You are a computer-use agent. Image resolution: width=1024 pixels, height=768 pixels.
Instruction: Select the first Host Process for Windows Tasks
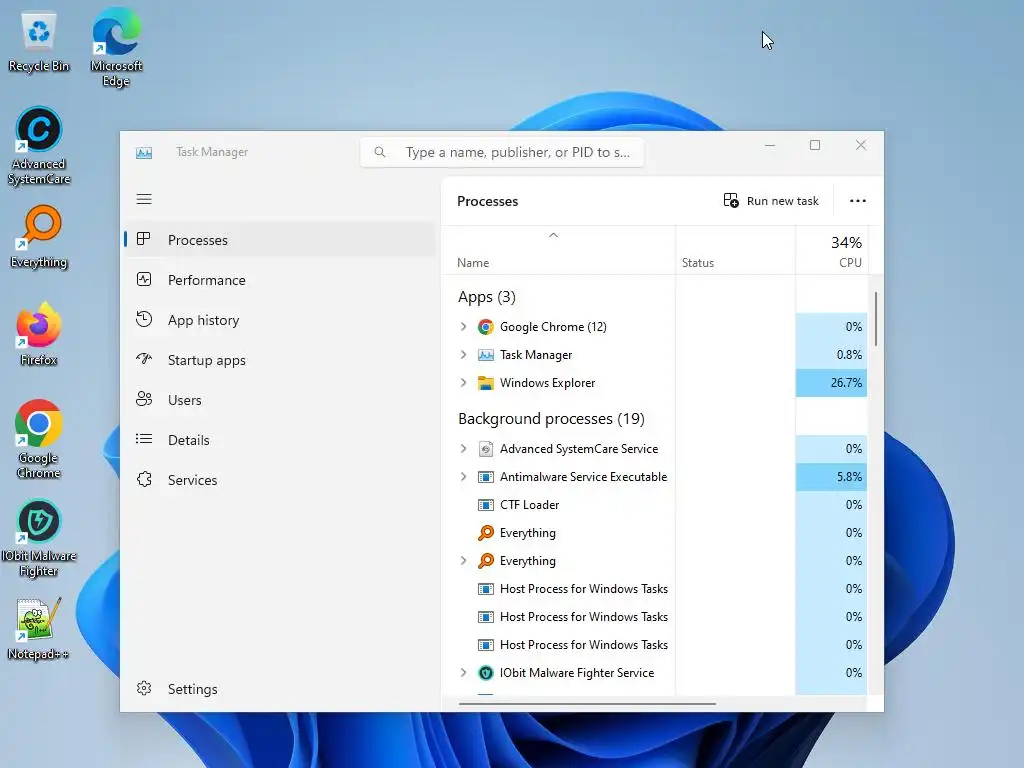click(x=654, y=589)
